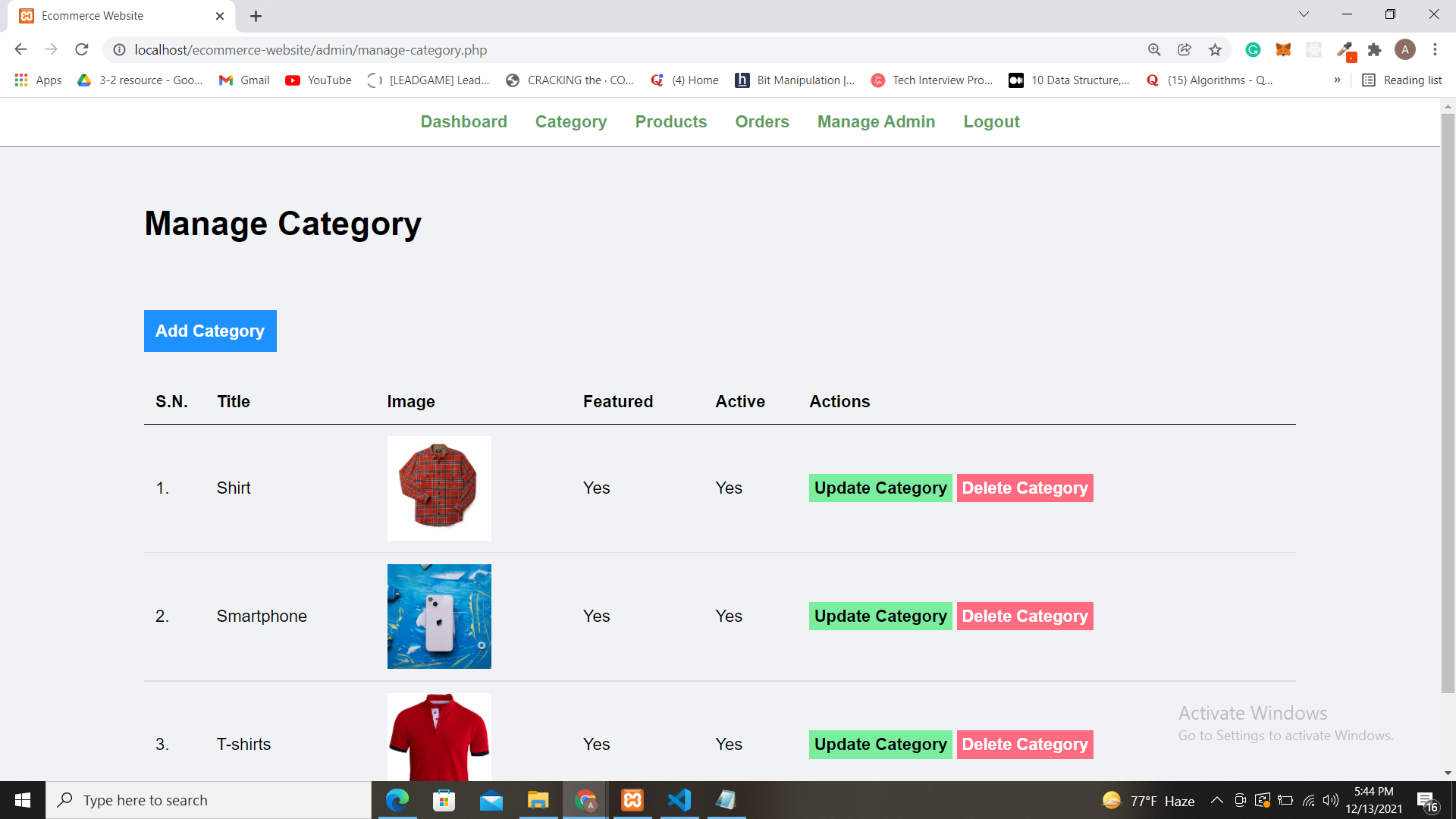Open the Apps bookmark shortcut

(38, 80)
